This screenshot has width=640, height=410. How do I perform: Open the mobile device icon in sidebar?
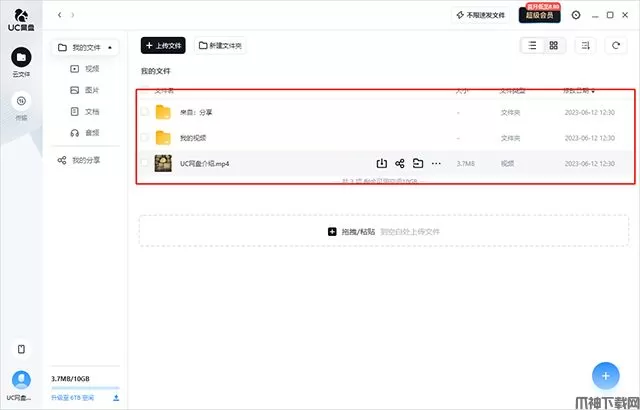point(21,349)
